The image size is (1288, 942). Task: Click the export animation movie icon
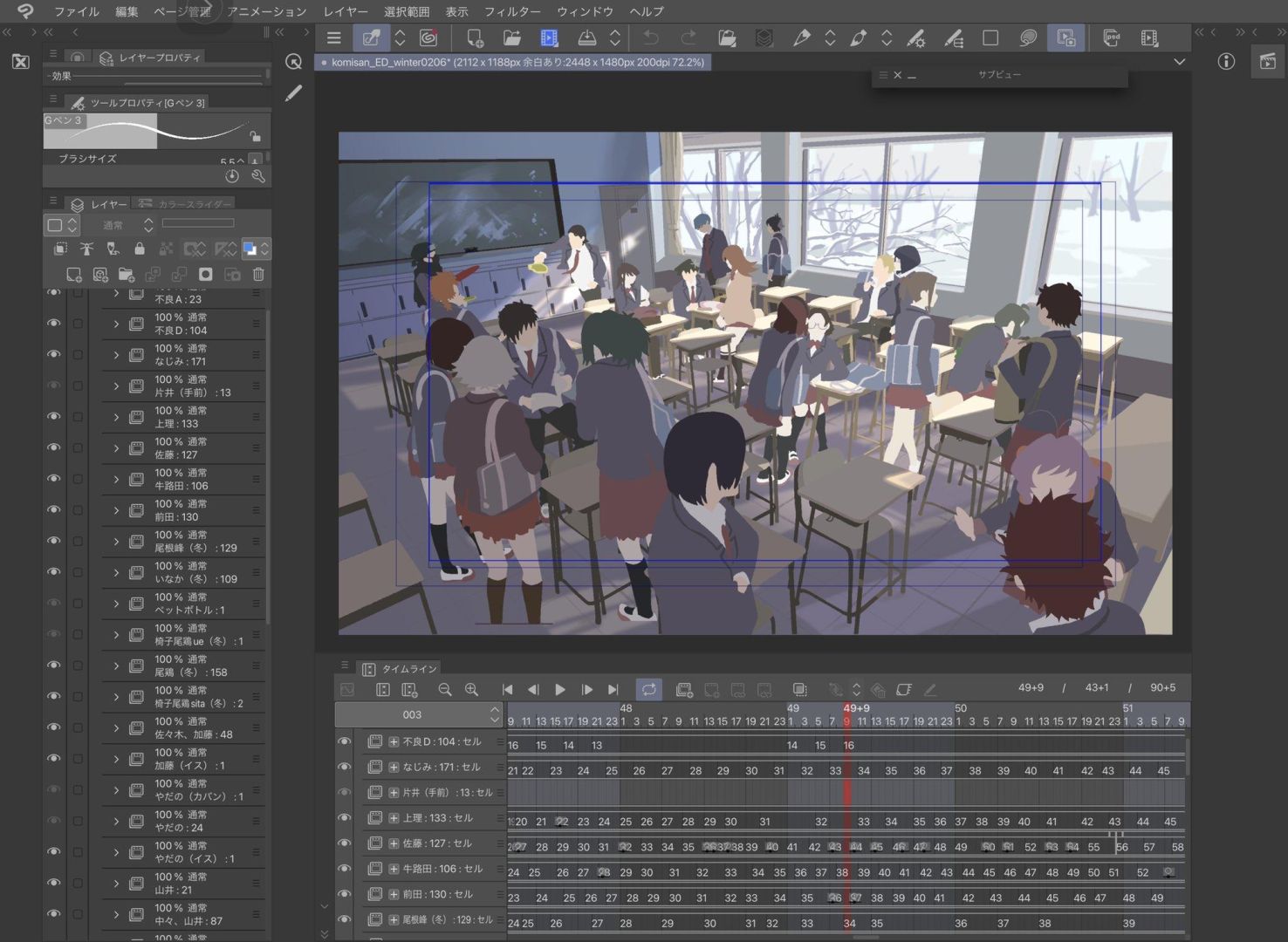pyautogui.click(x=1149, y=38)
